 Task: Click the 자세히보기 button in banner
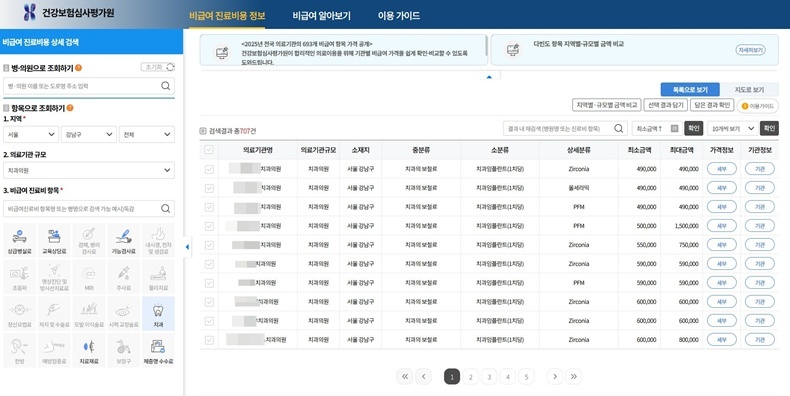[750, 50]
